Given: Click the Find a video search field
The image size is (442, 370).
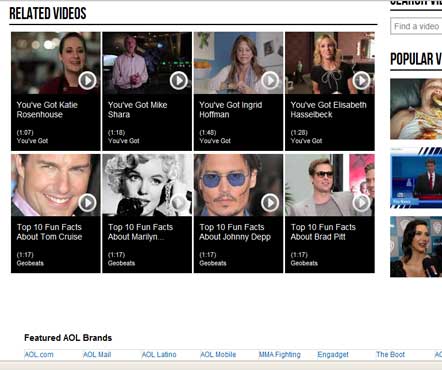Looking at the screenshot, I should 416,26.
